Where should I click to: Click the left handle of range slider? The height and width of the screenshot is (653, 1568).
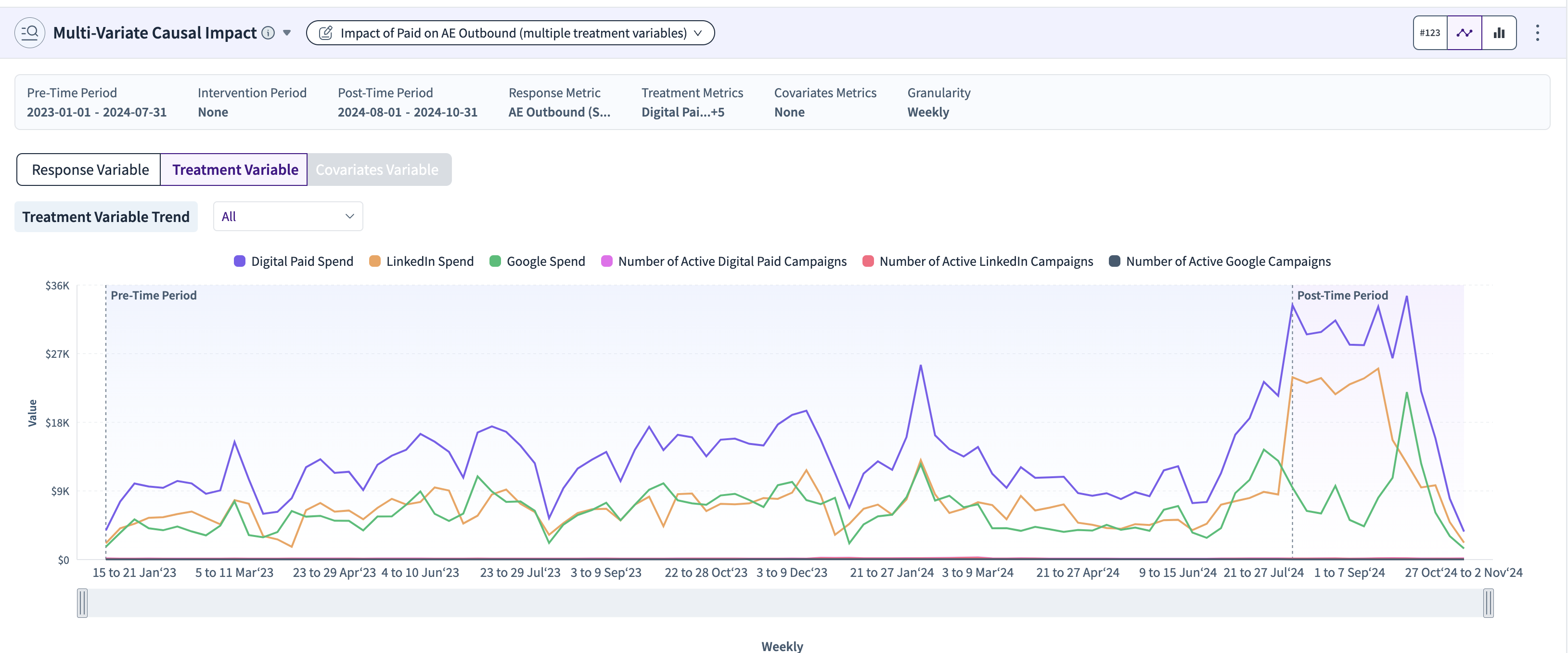[82, 603]
